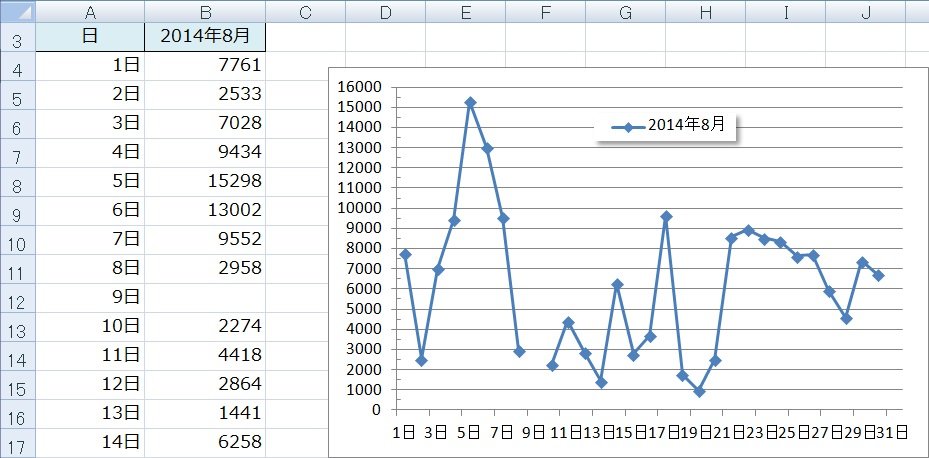The height and width of the screenshot is (458, 929).
Task: Select cell with 7日
Action: [x=90, y=241]
